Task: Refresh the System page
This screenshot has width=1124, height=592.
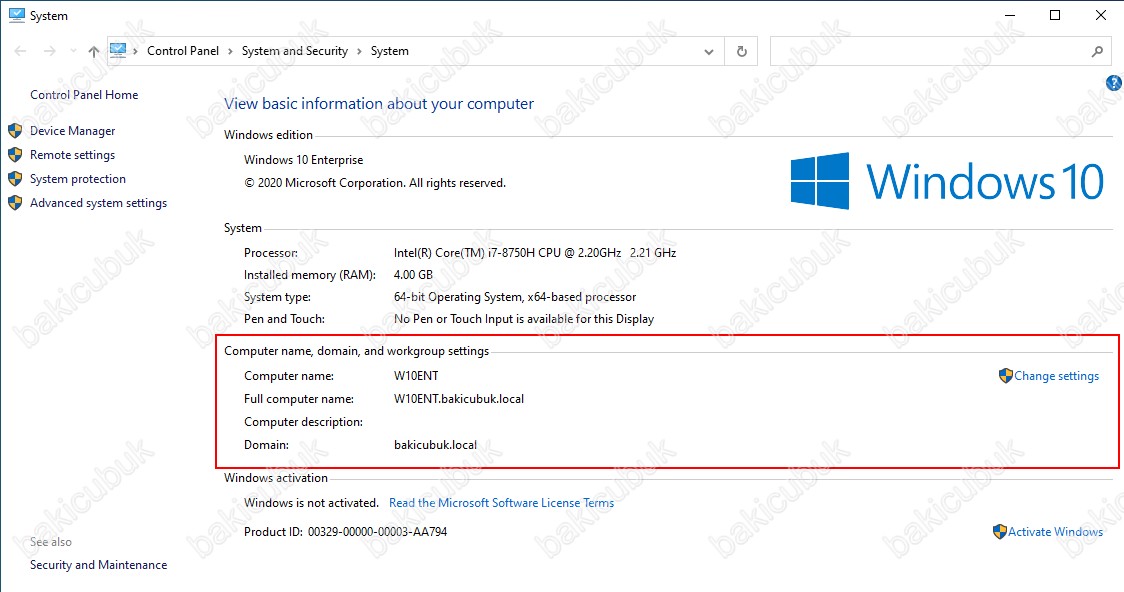Action: pyautogui.click(x=742, y=52)
